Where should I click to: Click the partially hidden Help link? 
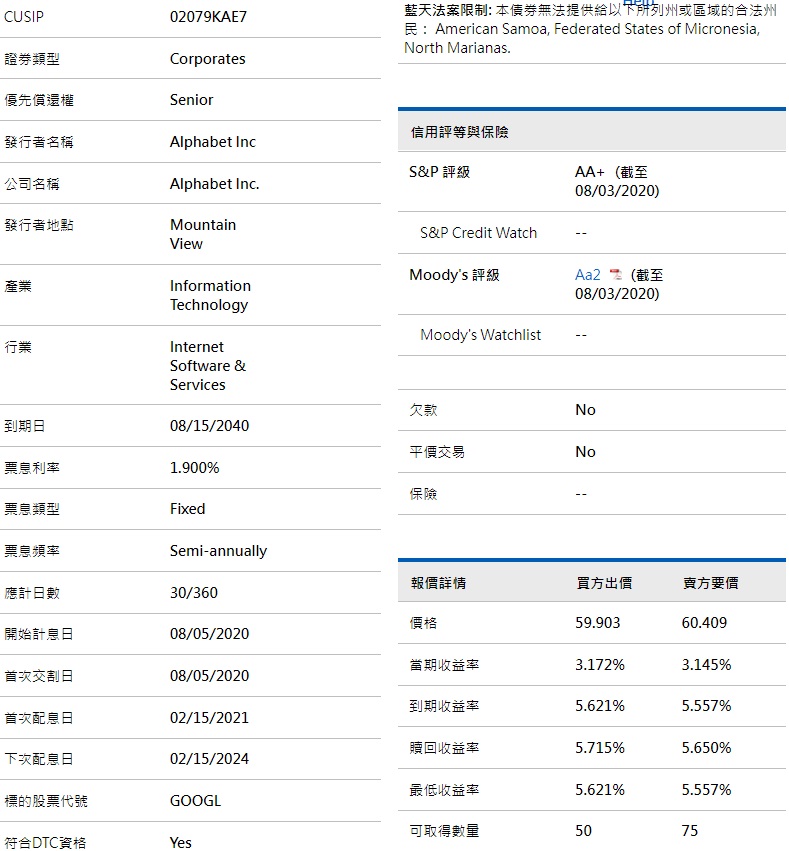pos(636,4)
